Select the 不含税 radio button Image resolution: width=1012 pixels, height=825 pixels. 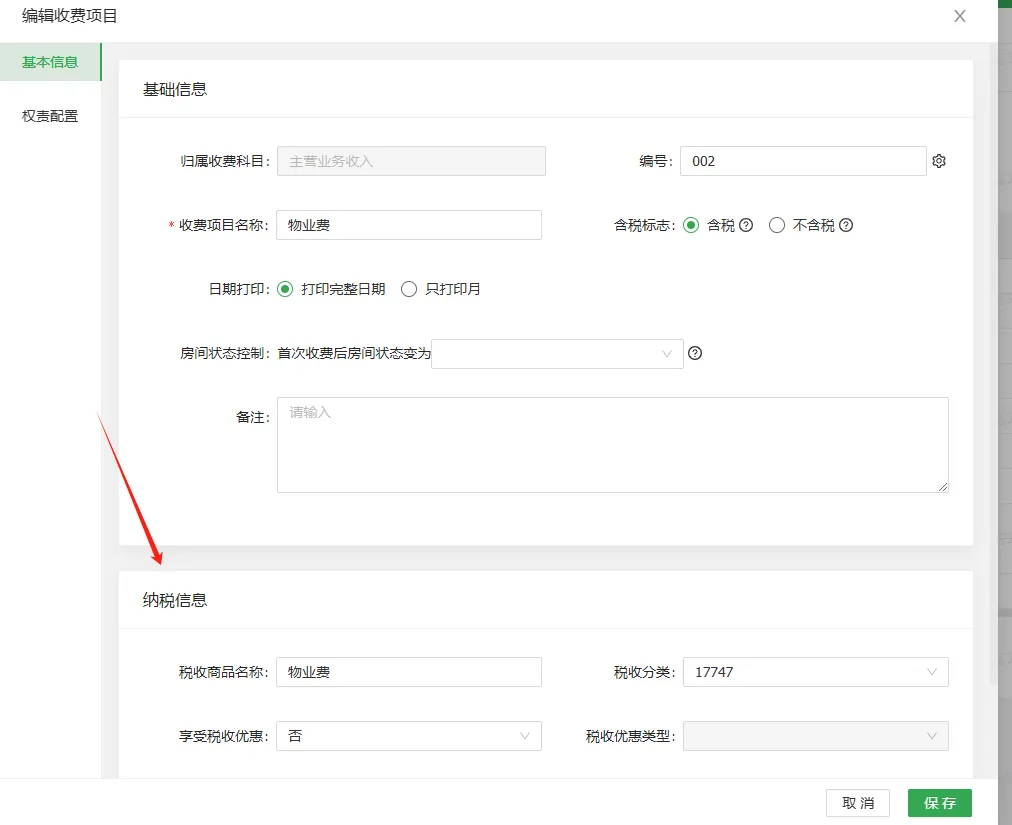coord(777,225)
